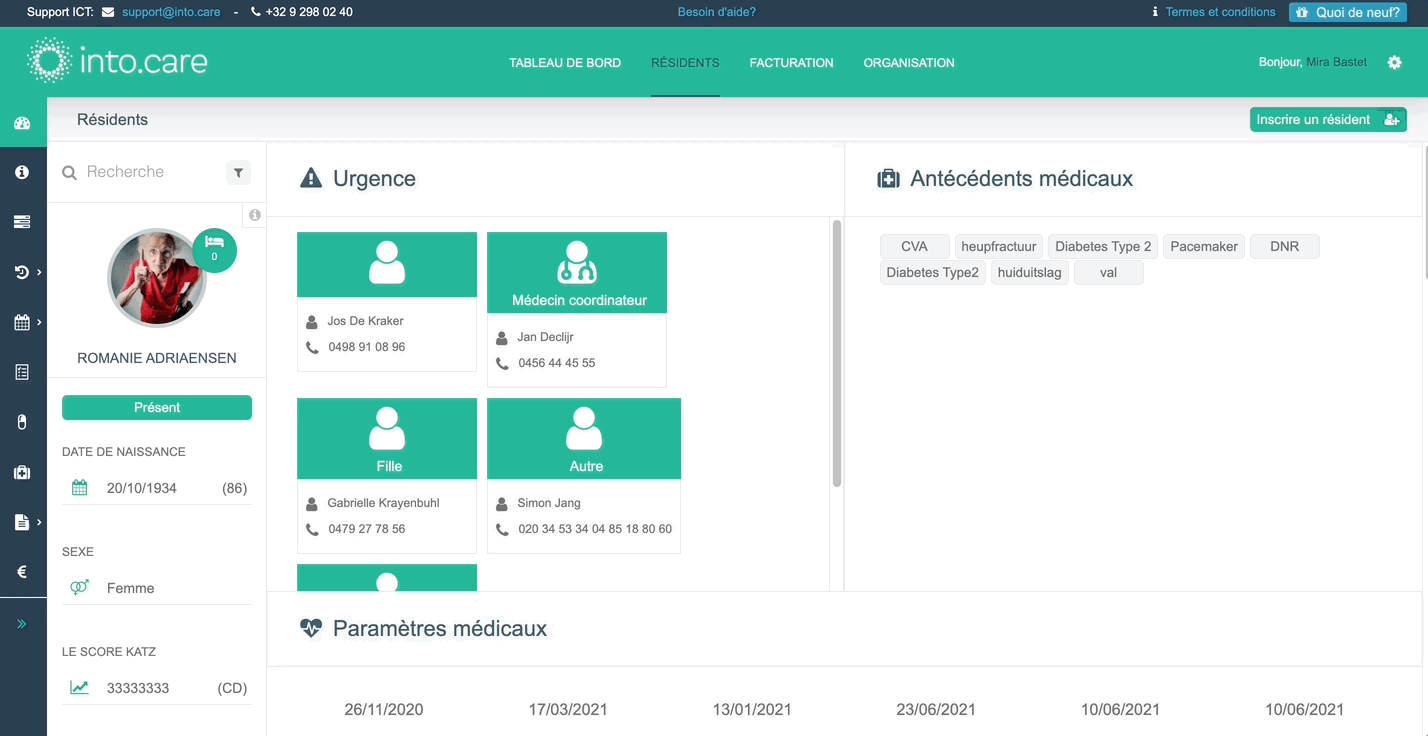Open the document sidebar icon

tap(22, 522)
